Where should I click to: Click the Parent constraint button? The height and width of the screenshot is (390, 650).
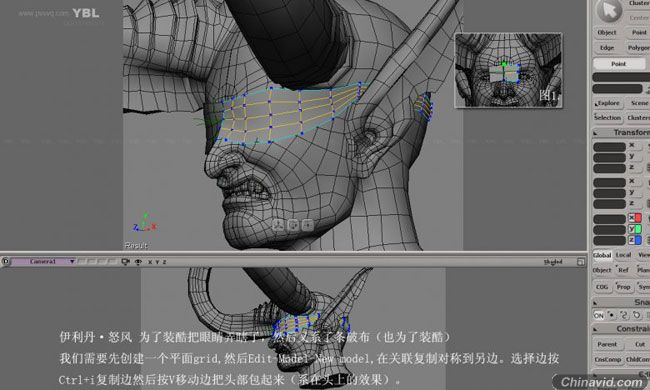[x=607, y=344]
